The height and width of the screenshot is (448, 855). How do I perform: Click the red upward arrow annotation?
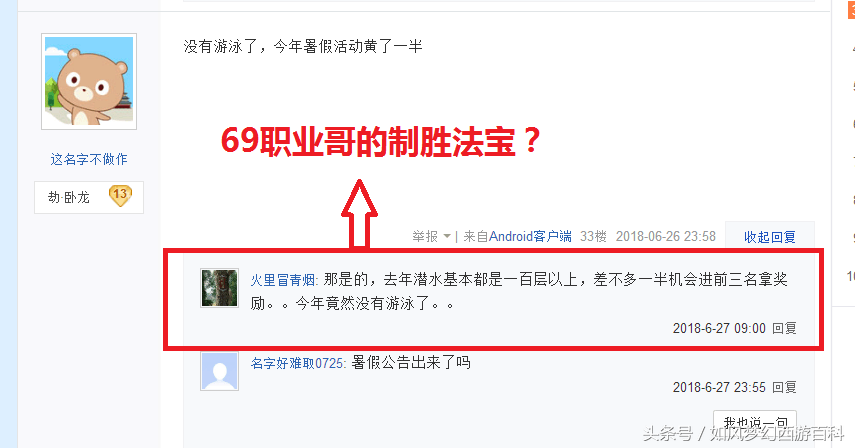(359, 214)
